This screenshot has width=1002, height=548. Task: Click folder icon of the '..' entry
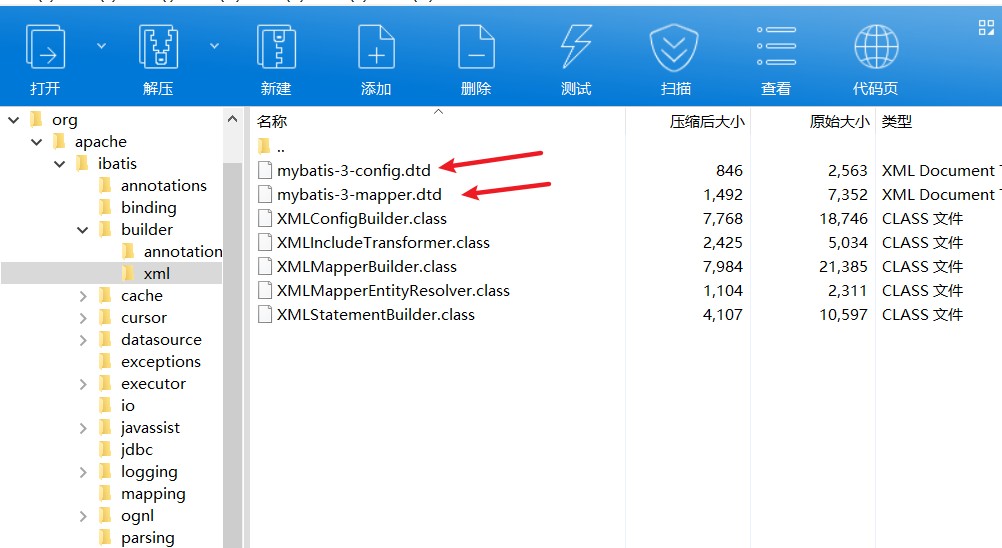264,147
